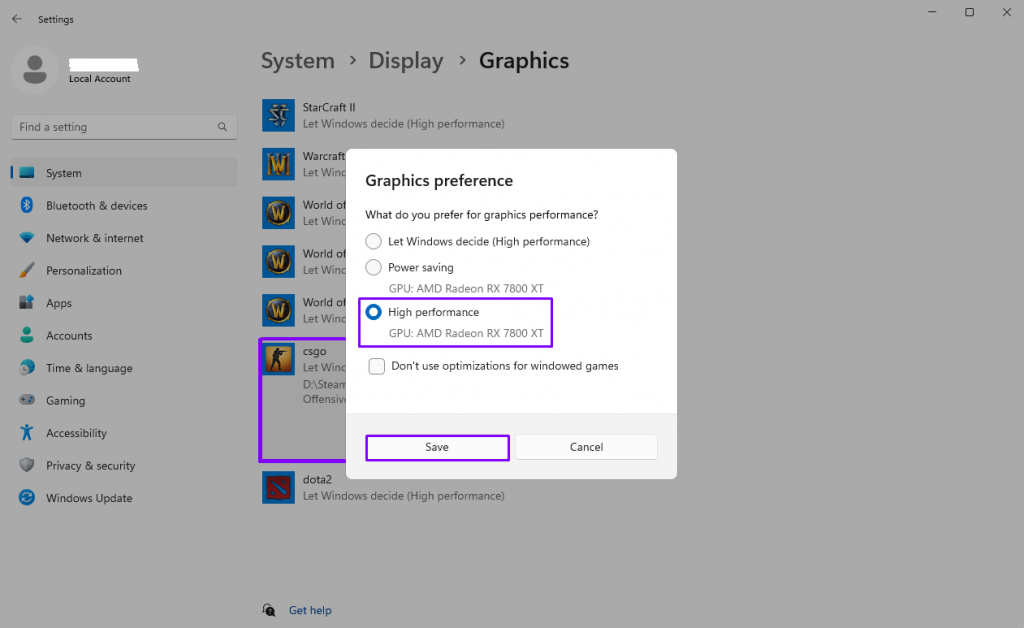Select the High performance radio option
This screenshot has width=1024, height=628.
coord(374,312)
